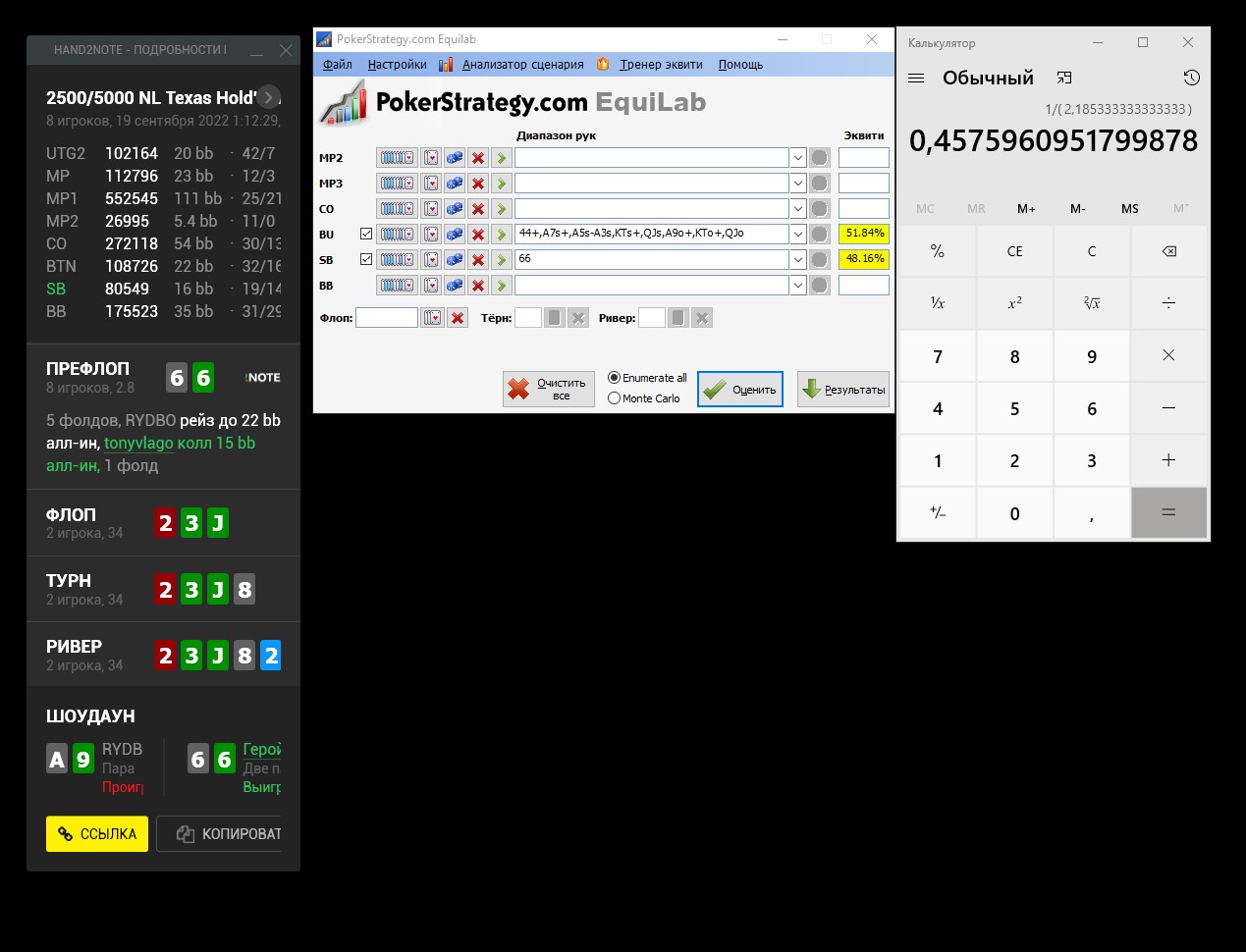Open calculator history icon
Screen dimensions: 1246x952
coord(1191,78)
